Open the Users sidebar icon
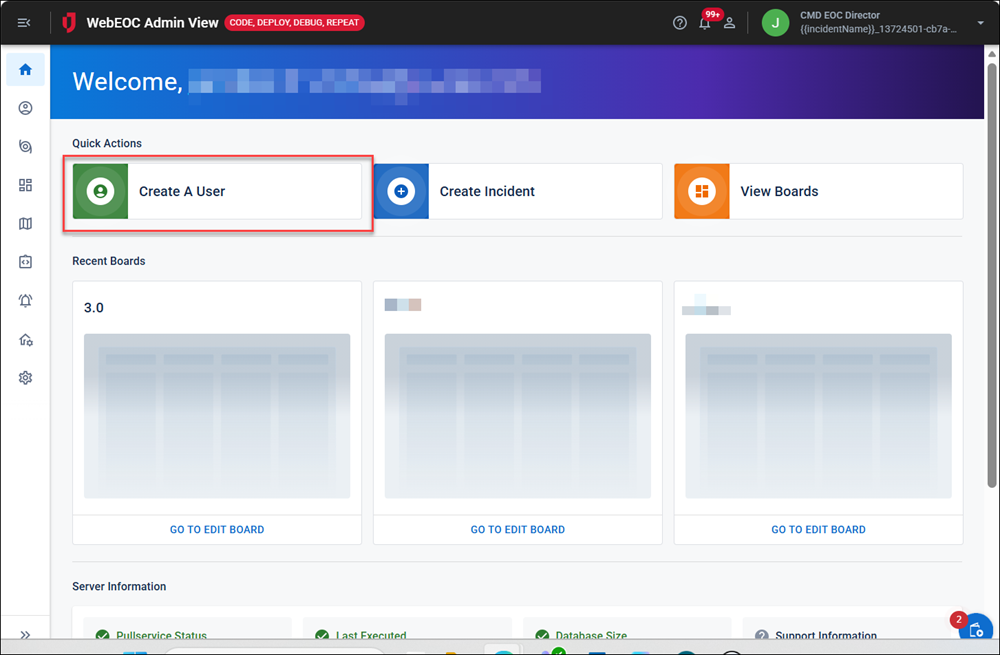The height and width of the screenshot is (655, 1000). pos(26,108)
